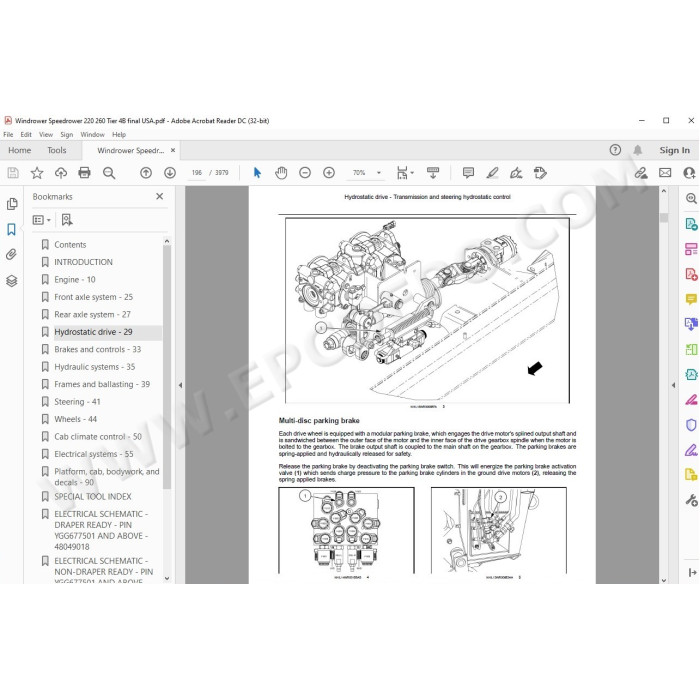Open More Tools wrench icon
The width and height of the screenshot is (700, 700).
tap(691, 500)
